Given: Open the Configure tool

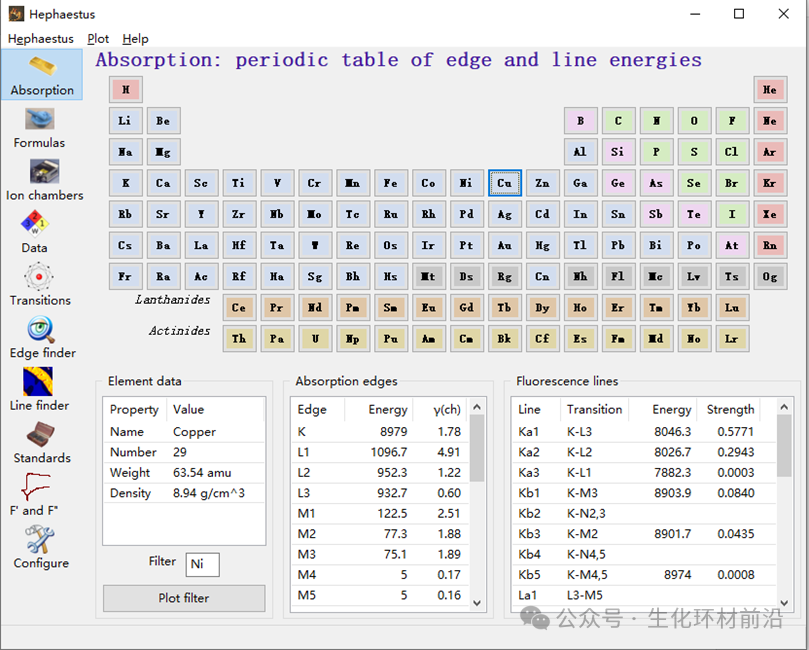Looking at the screenshot, I should (x=41, y=548).
